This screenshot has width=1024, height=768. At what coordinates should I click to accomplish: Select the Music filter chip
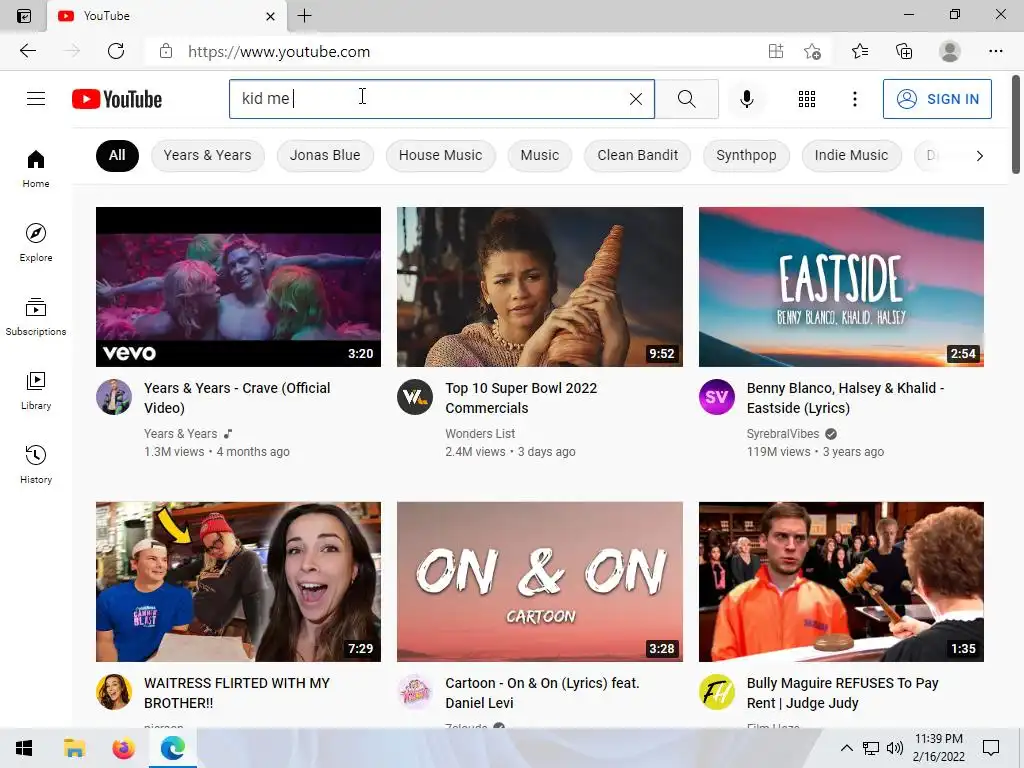539,155
